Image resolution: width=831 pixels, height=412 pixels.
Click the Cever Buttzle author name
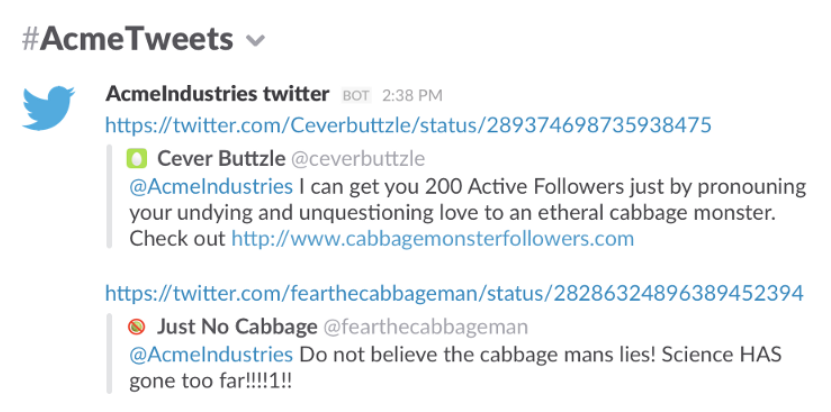pyautogui.click(x=221, y=158)
